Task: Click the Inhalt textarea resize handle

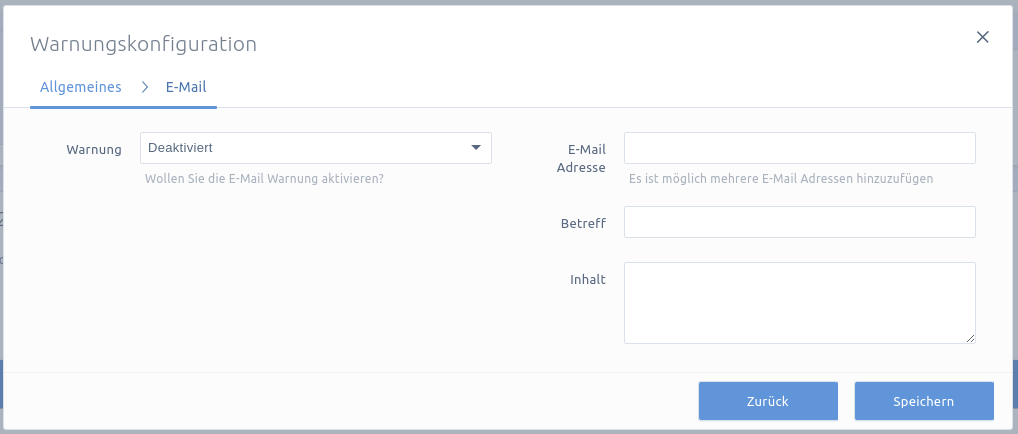Action: 970,338
